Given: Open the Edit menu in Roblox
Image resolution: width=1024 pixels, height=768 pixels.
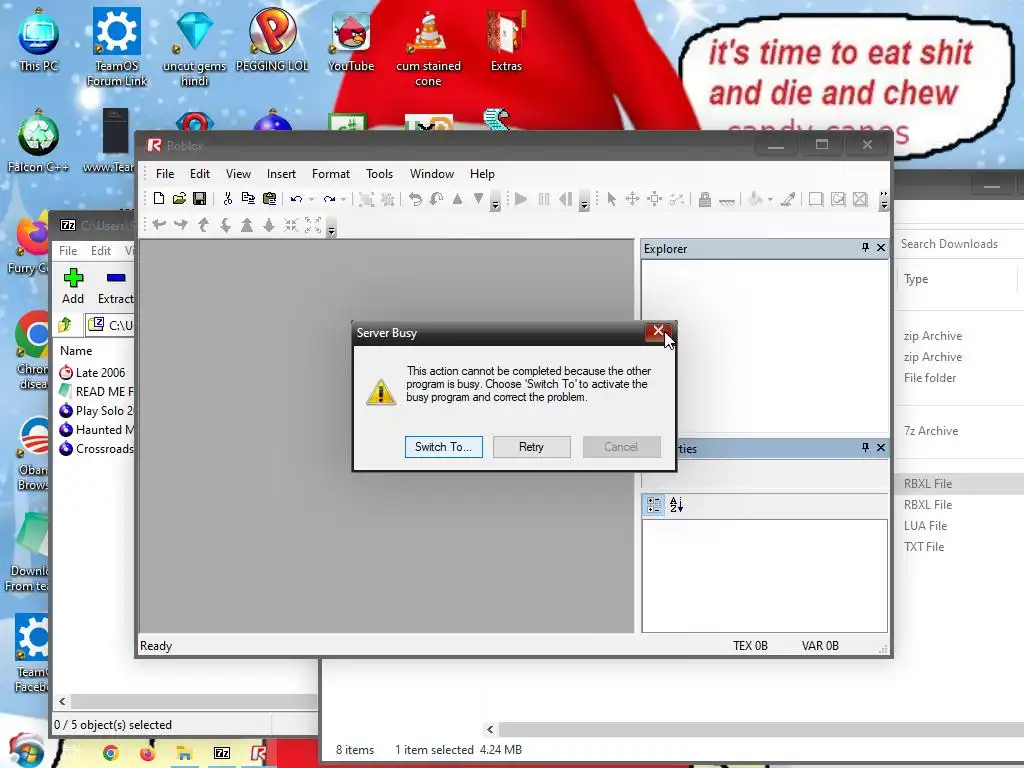Looking at the screenshot, I should [x=200, y=174].
